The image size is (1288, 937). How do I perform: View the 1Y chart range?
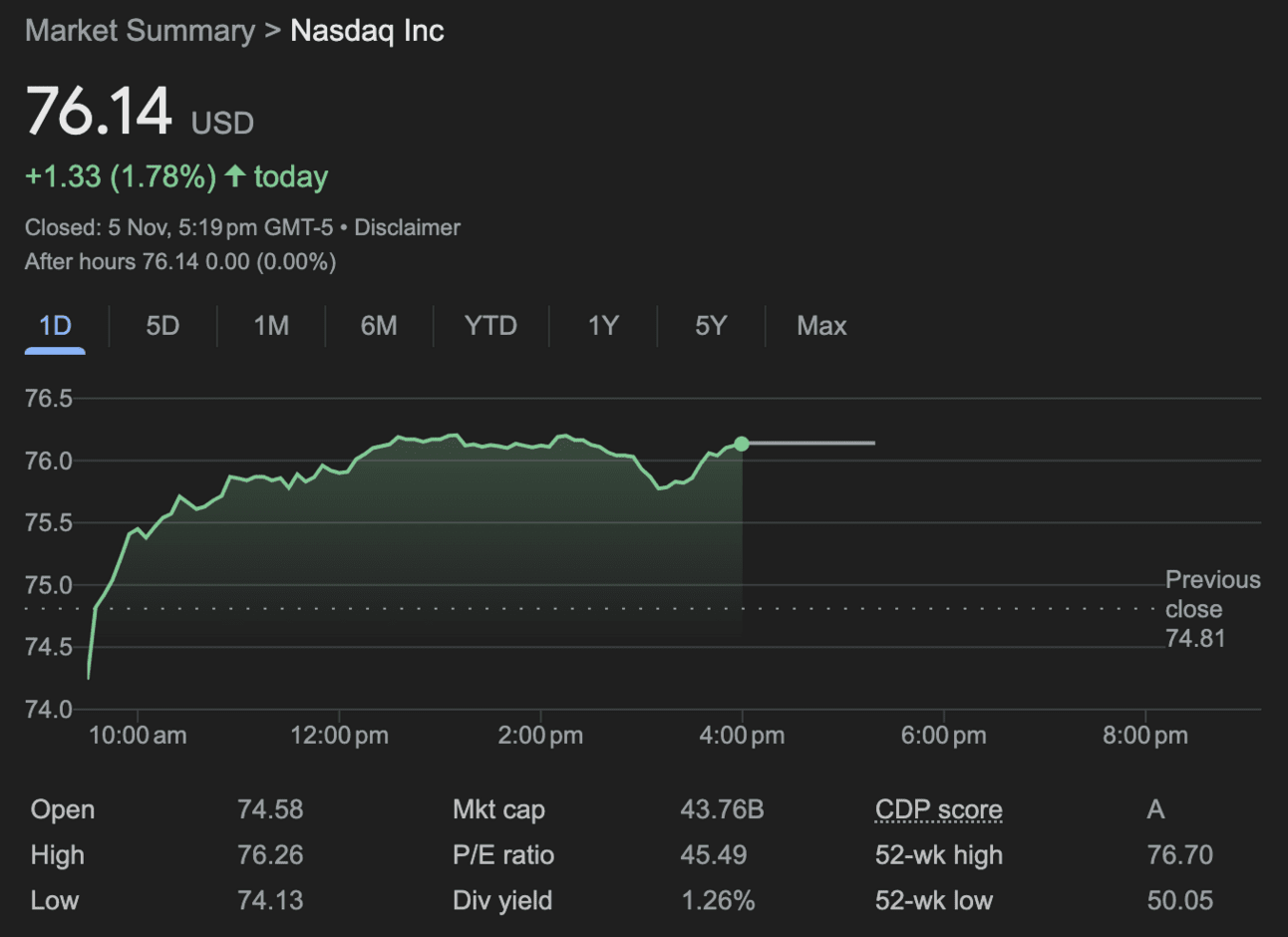[603, 326]
